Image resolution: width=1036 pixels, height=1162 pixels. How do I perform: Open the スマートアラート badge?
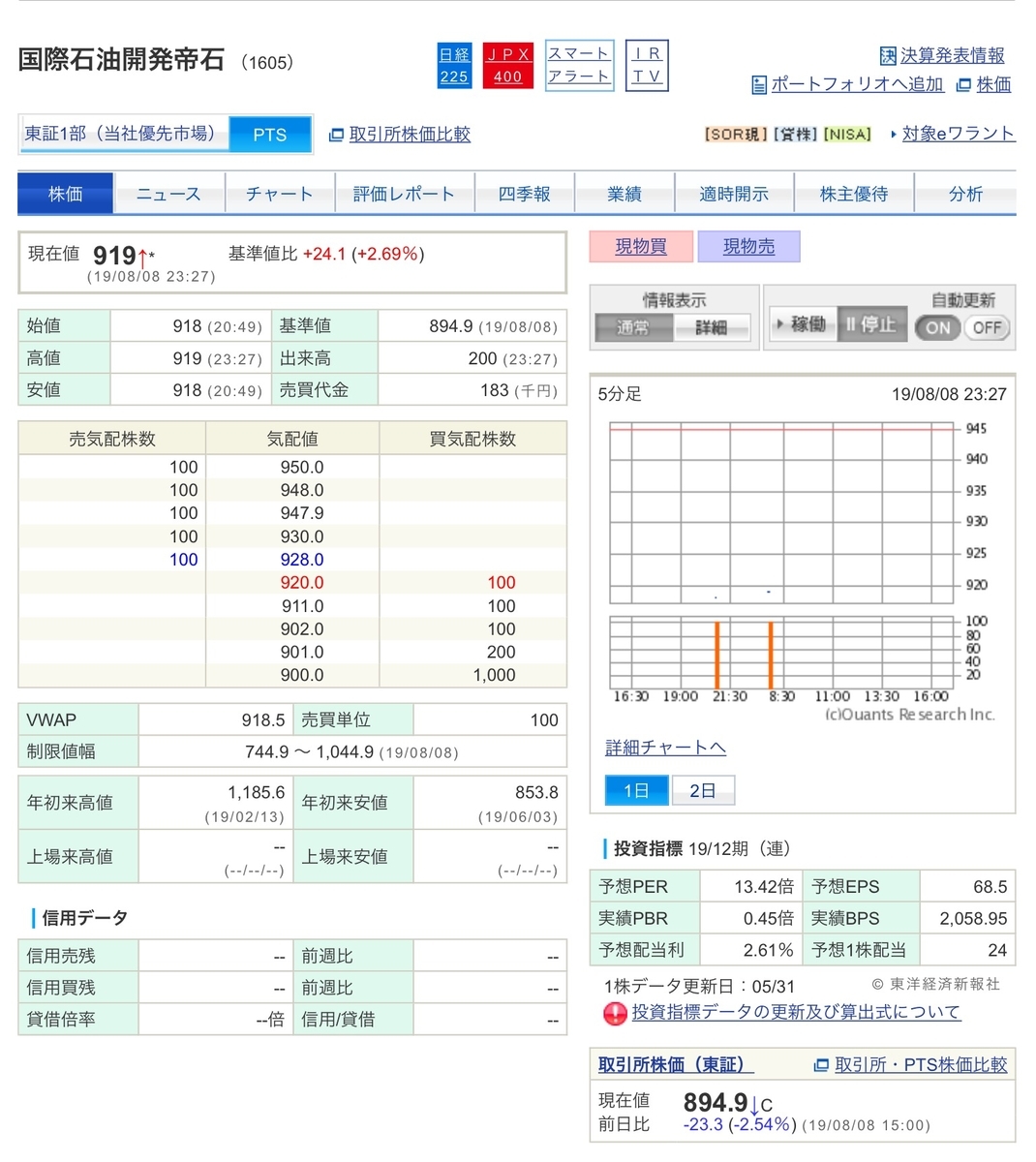(x=579, y=65)
